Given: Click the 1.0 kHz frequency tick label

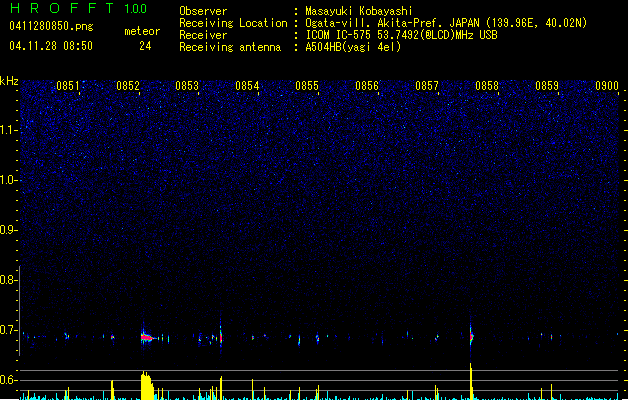Looking at the screenshot, I should tap(9, 180).
